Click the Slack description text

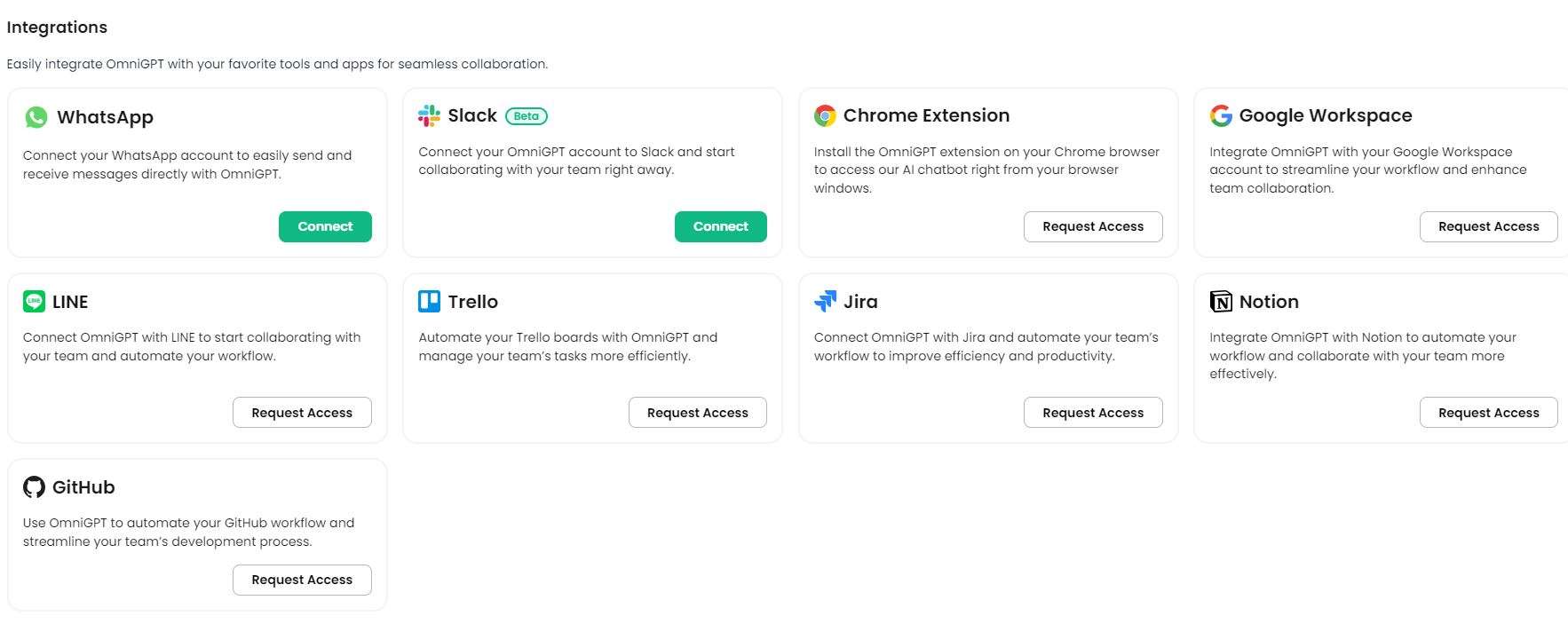pyautogui.click(x=576, y=161)
